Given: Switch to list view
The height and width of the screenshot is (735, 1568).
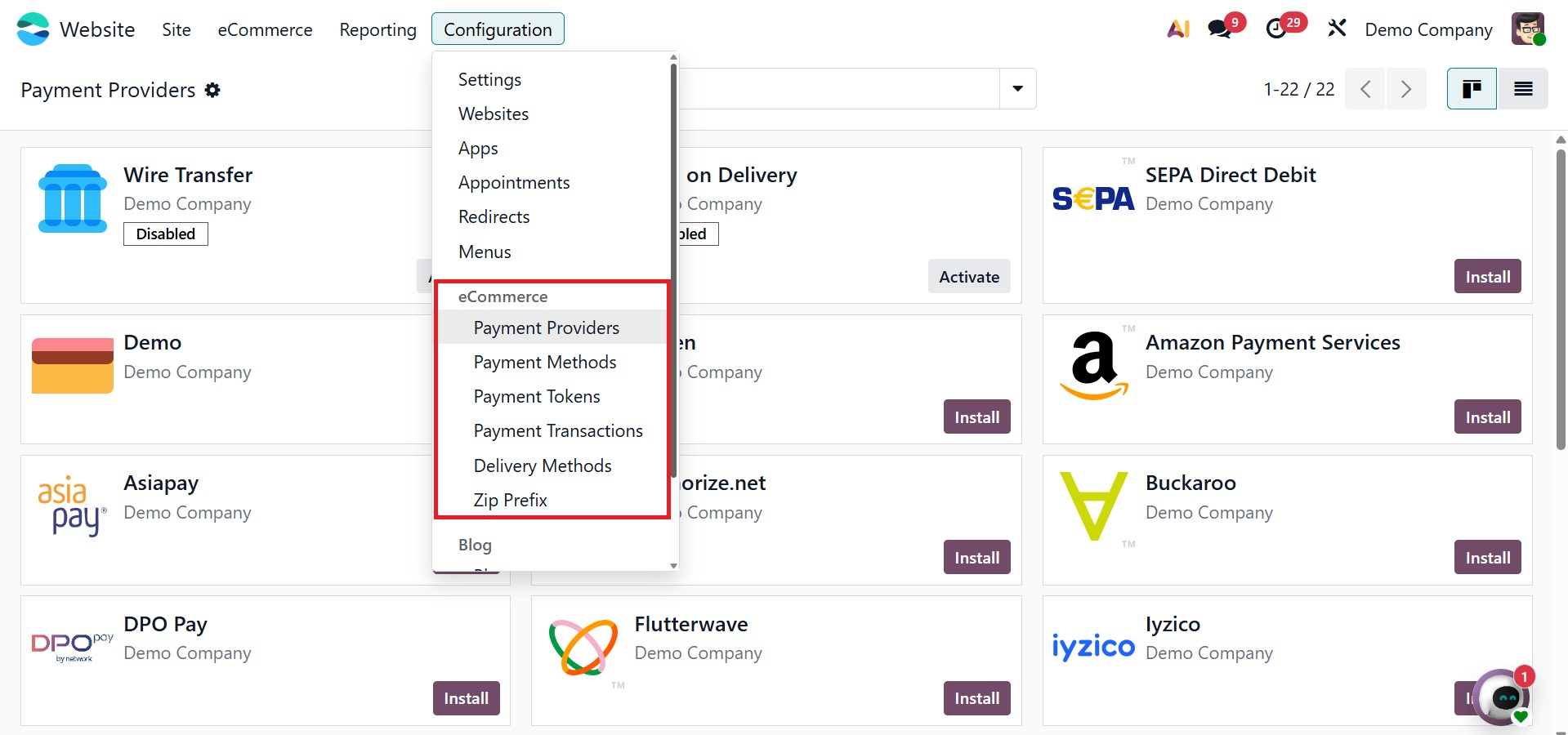Looking at the screenshot, I should [1523, 89].
